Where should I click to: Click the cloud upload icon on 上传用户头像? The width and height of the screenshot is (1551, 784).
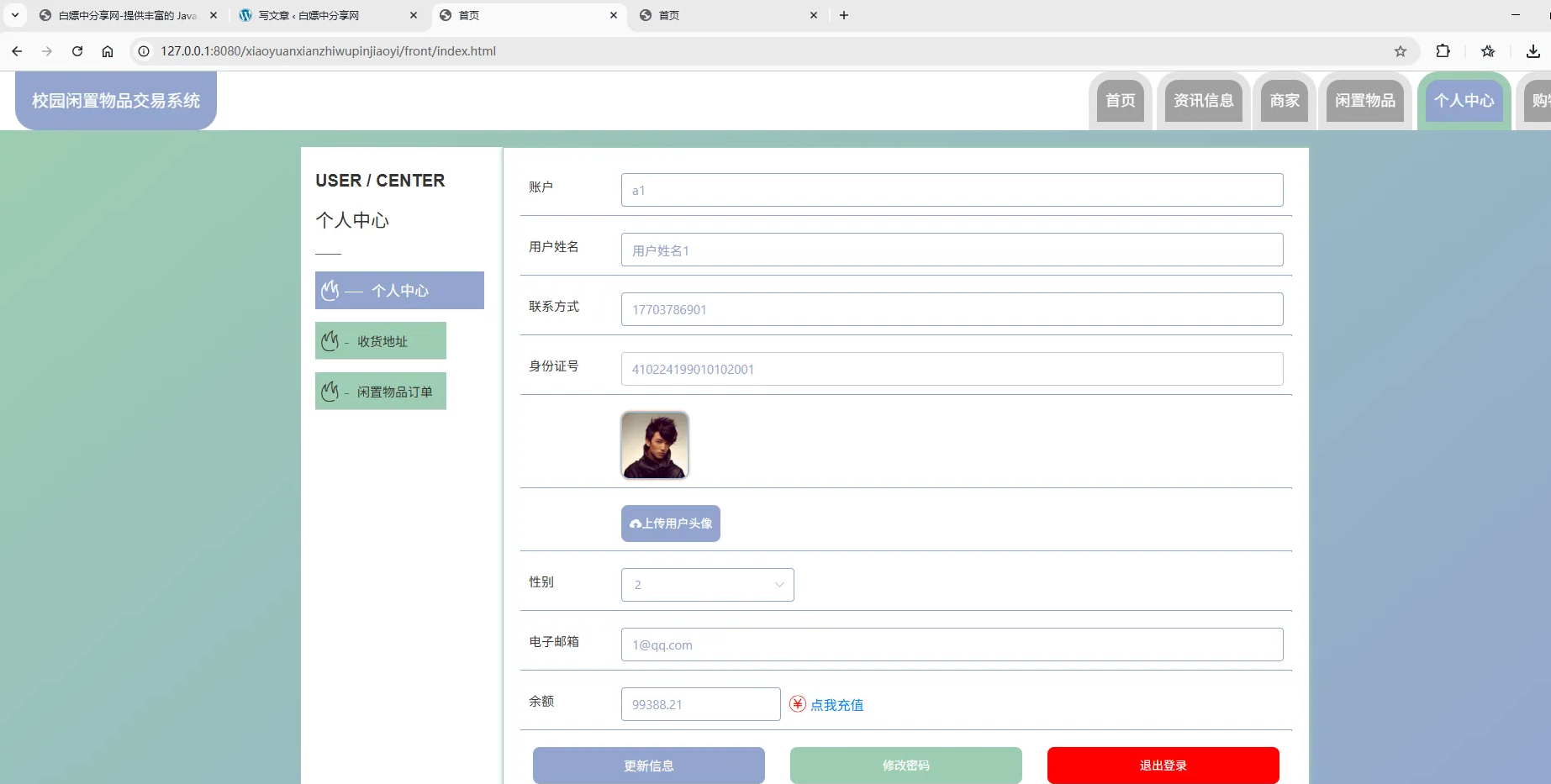click(x=635, y=524)
